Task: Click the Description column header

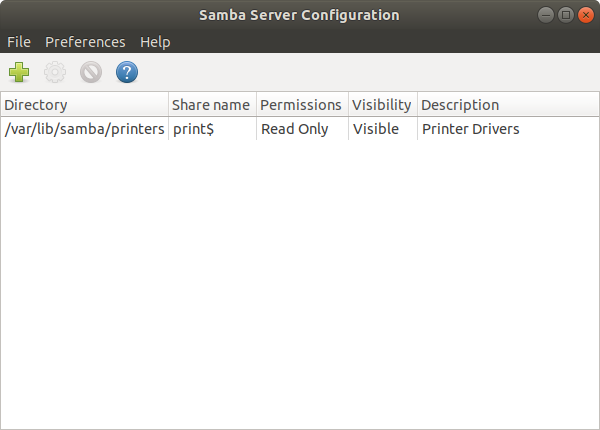Action: tap(508, 104)
